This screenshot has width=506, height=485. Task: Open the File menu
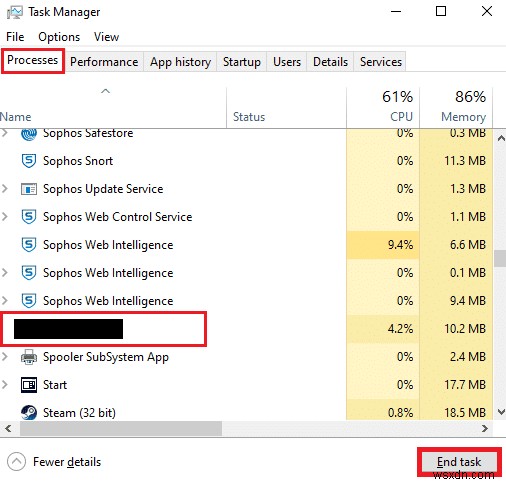[x=15, y=37]
